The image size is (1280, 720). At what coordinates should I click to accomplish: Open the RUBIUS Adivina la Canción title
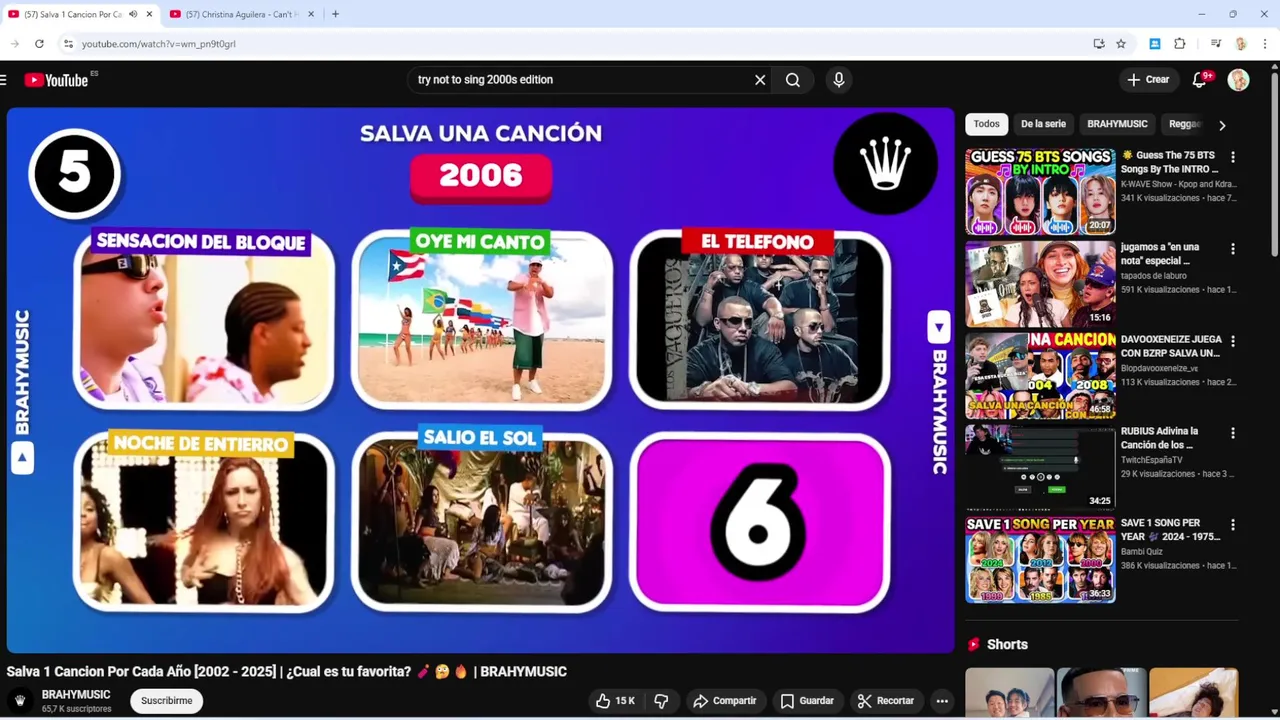click(1160, 438)
